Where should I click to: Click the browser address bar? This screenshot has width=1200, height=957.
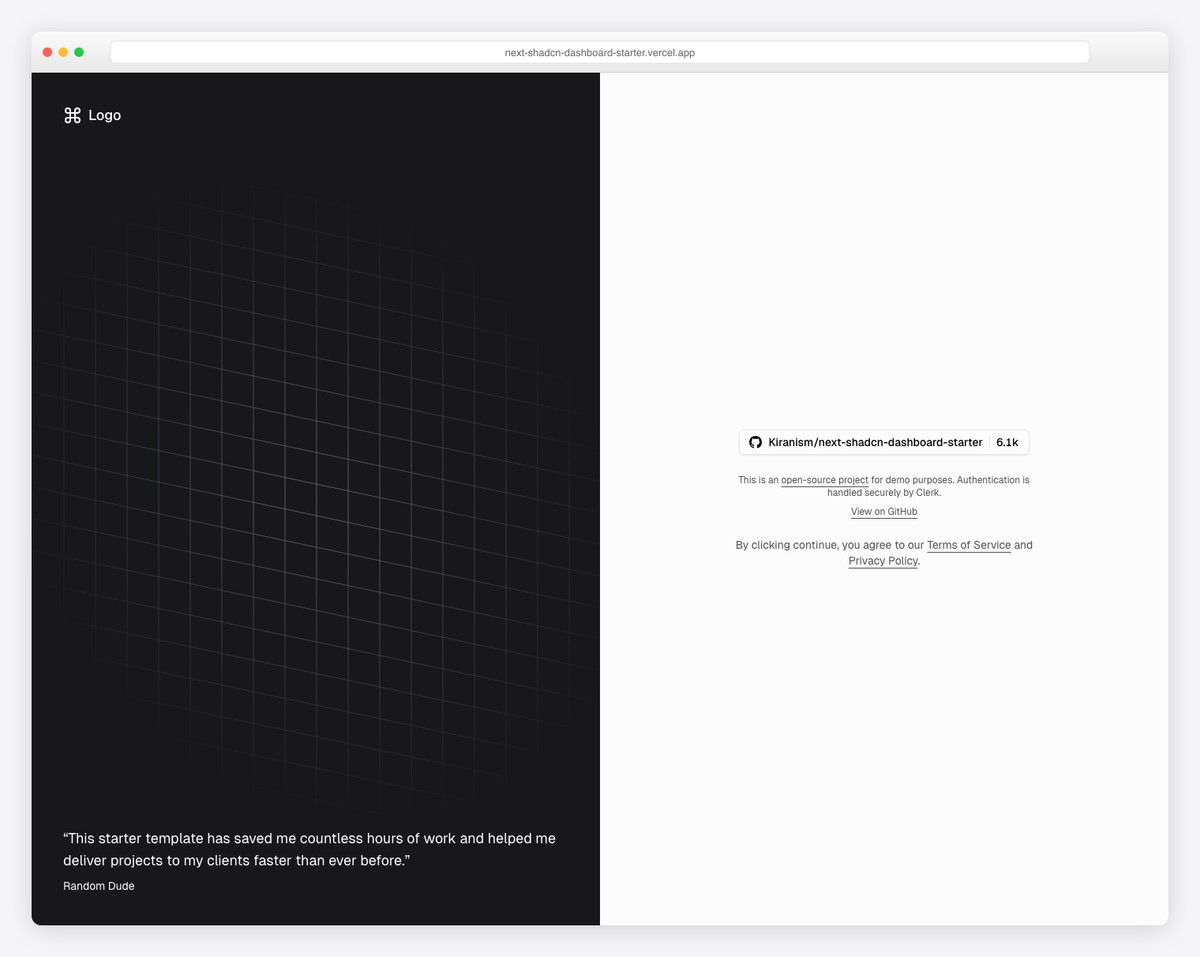click(x=600, y=51)
